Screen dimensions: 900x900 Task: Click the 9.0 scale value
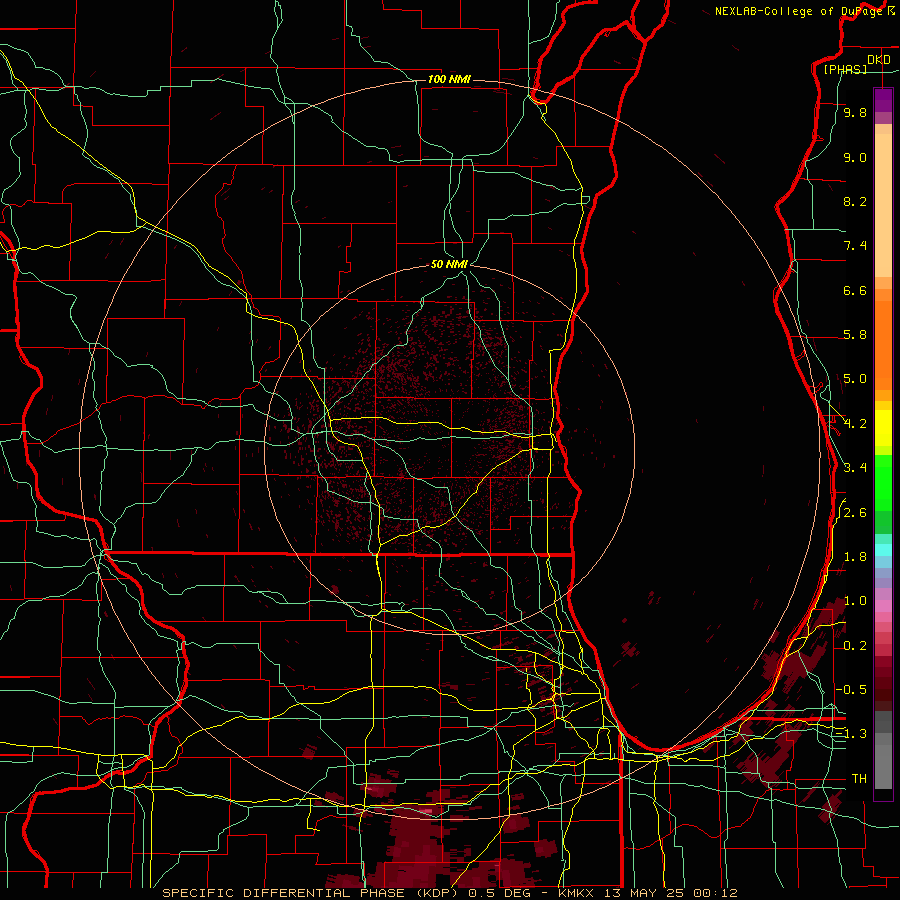coord(855,157)
